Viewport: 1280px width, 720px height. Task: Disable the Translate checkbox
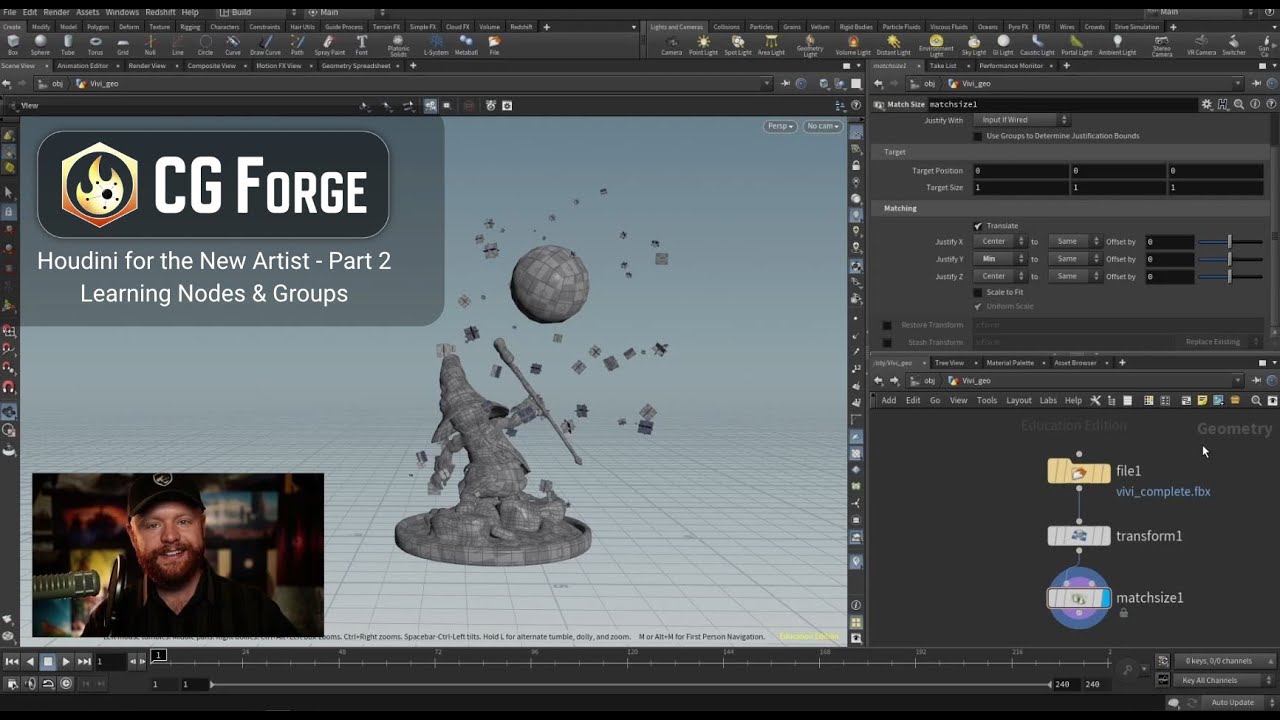[x=978, y=226]
